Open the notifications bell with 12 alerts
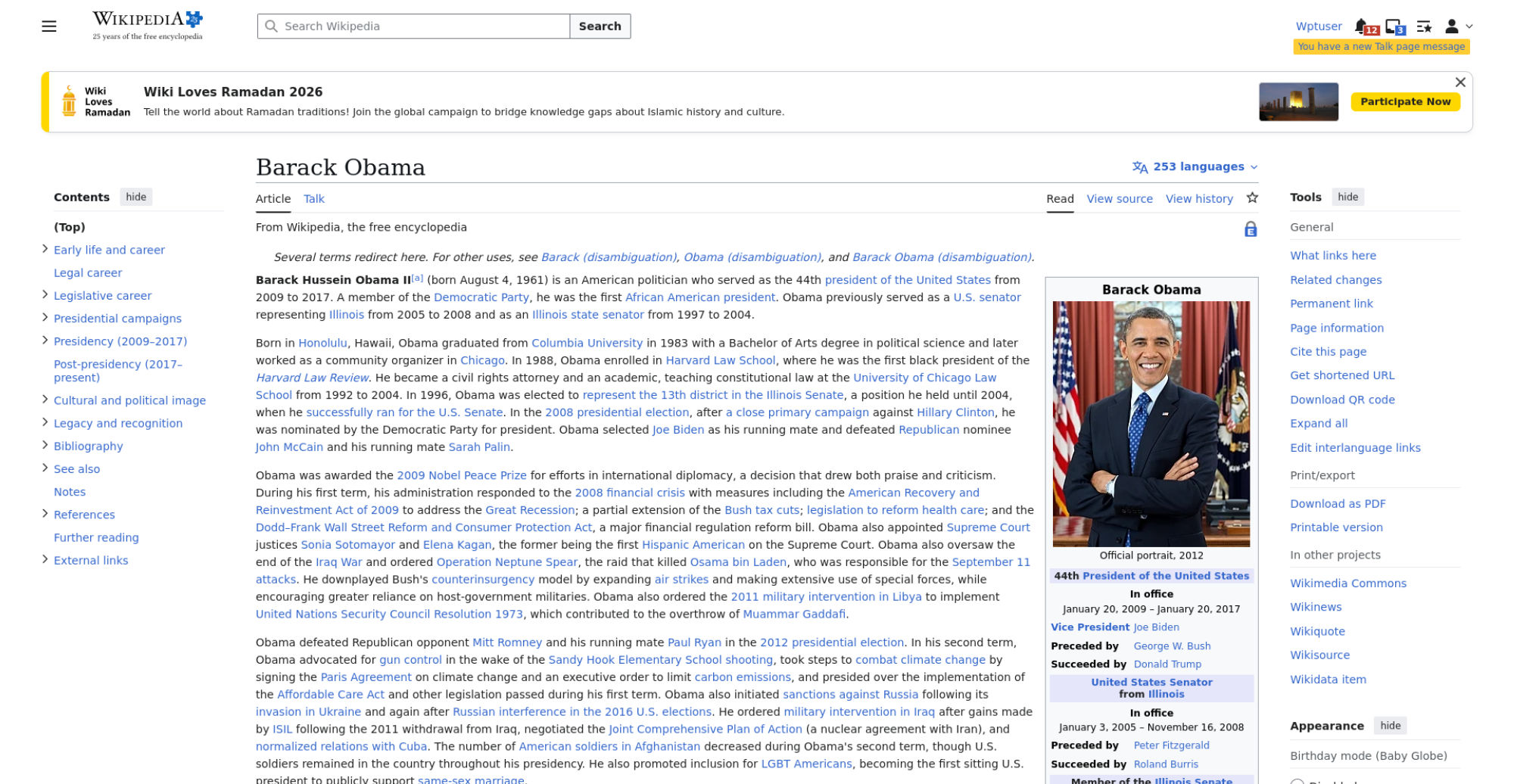Viewport: 1514px width, 784px height. pyautogui.click(x=1362, y=26)
